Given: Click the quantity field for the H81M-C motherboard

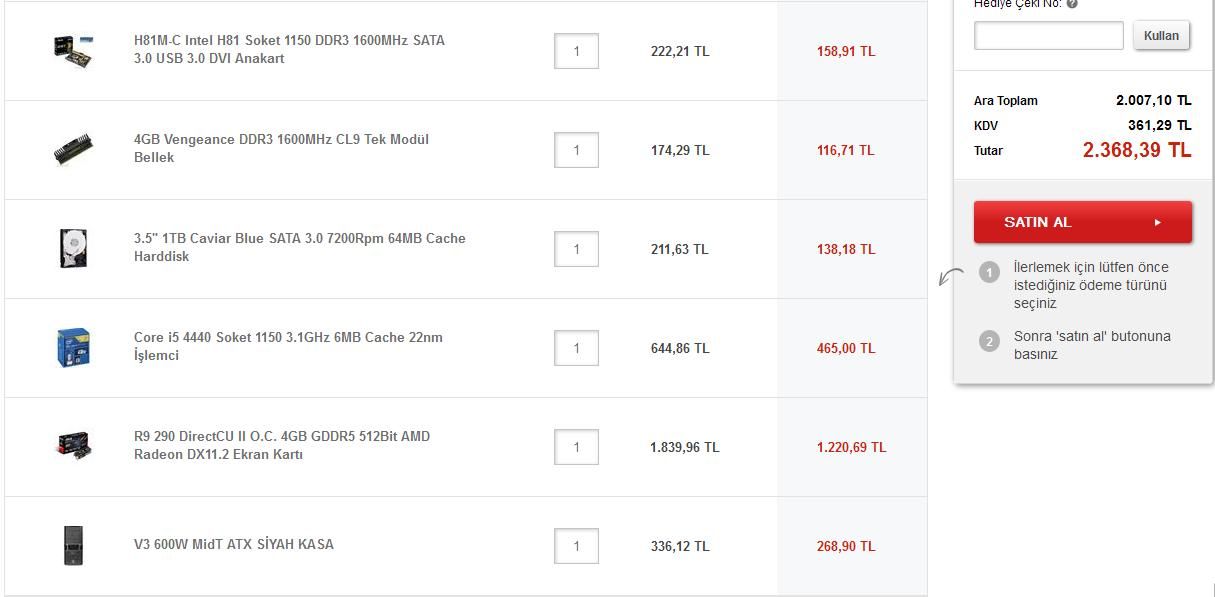Looking at the screenshot, I should pos(576,51).
